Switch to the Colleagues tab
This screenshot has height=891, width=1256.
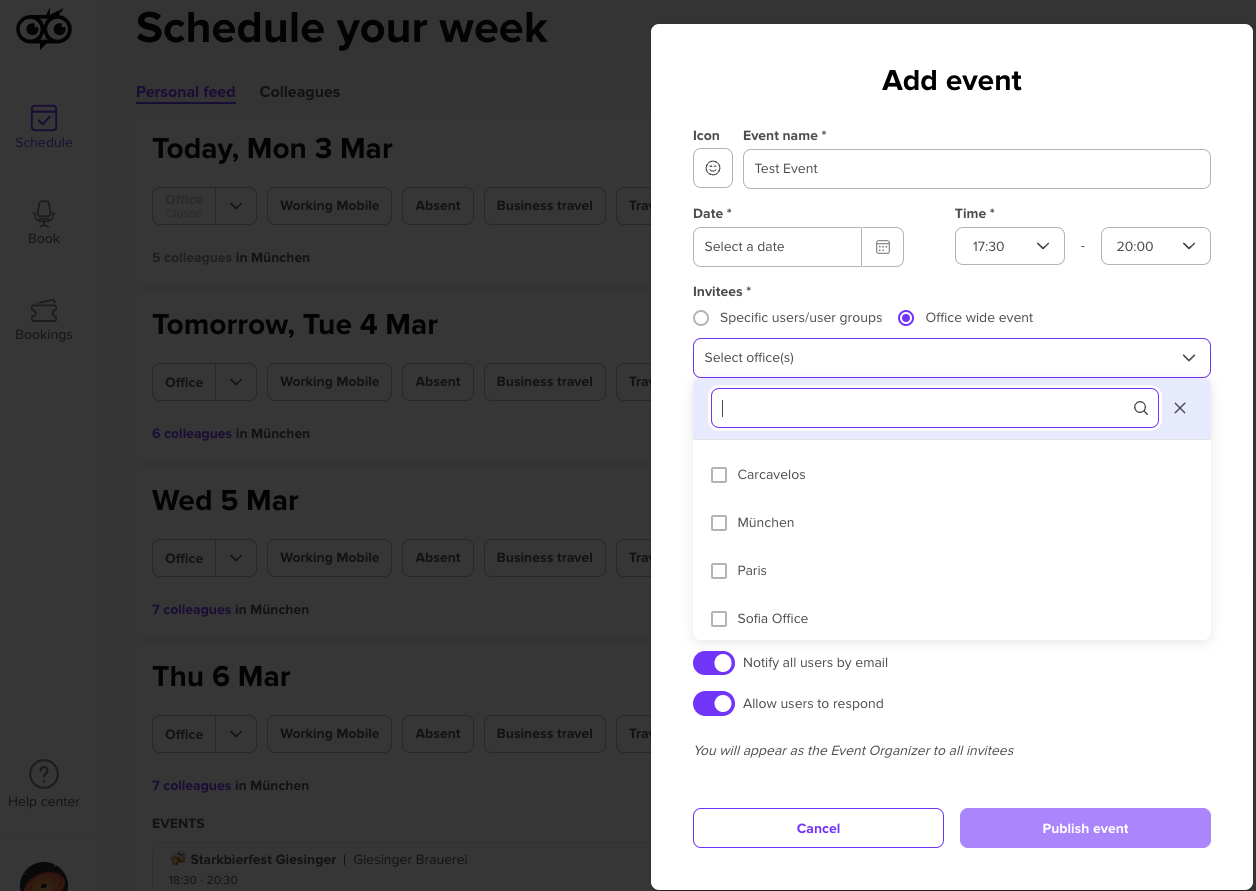click(x=300, y=92)
